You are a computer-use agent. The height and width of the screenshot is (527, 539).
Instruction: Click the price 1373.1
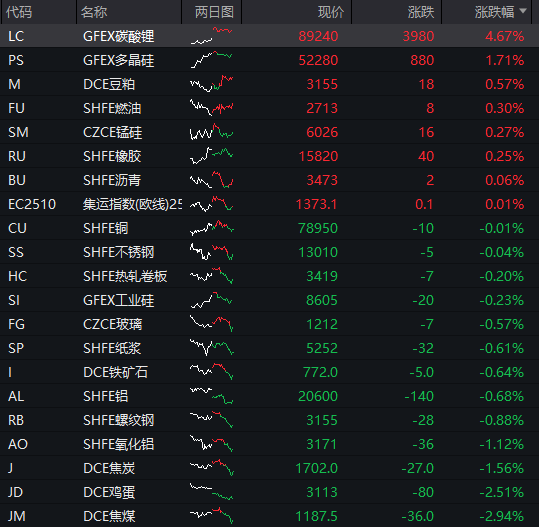317,204
